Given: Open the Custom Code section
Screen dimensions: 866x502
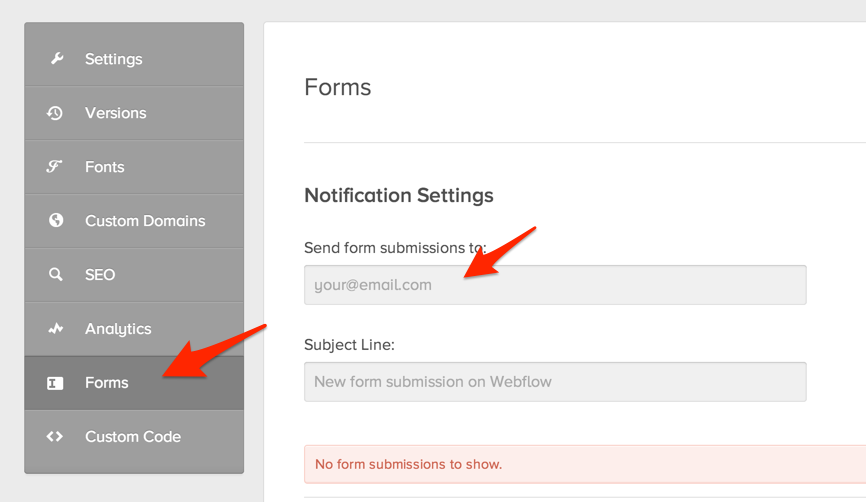Looking at the screenshot, I should [133, 437].
